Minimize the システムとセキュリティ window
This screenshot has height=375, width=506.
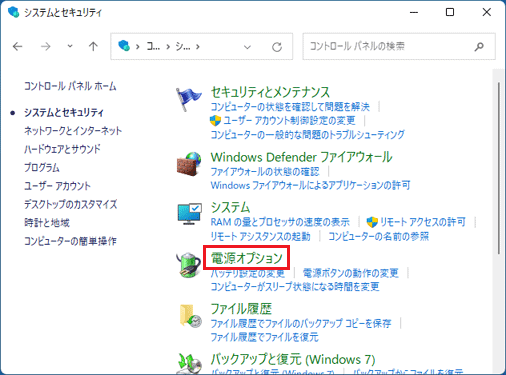(x=414, y=12)
